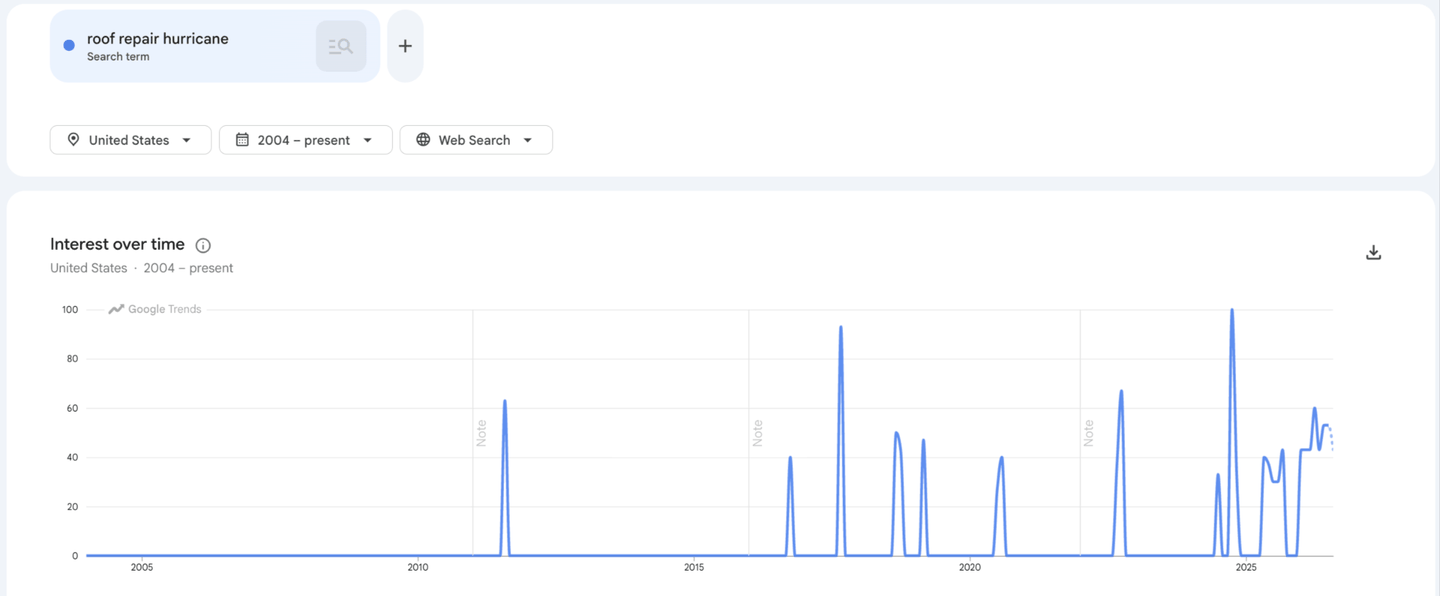Download the Interest over time CSV

pyautogui.click(x=1373, y=252)
